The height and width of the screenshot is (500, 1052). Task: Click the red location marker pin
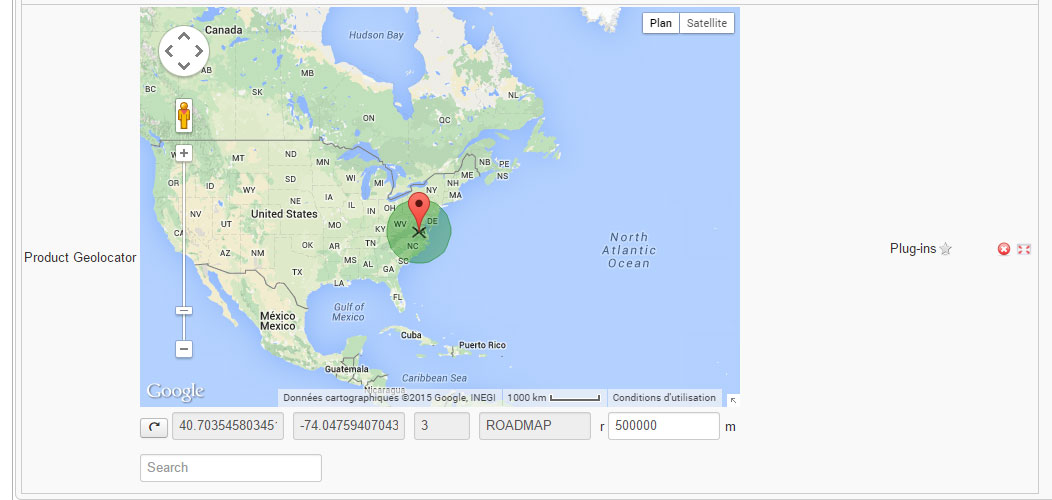point(419,211)
